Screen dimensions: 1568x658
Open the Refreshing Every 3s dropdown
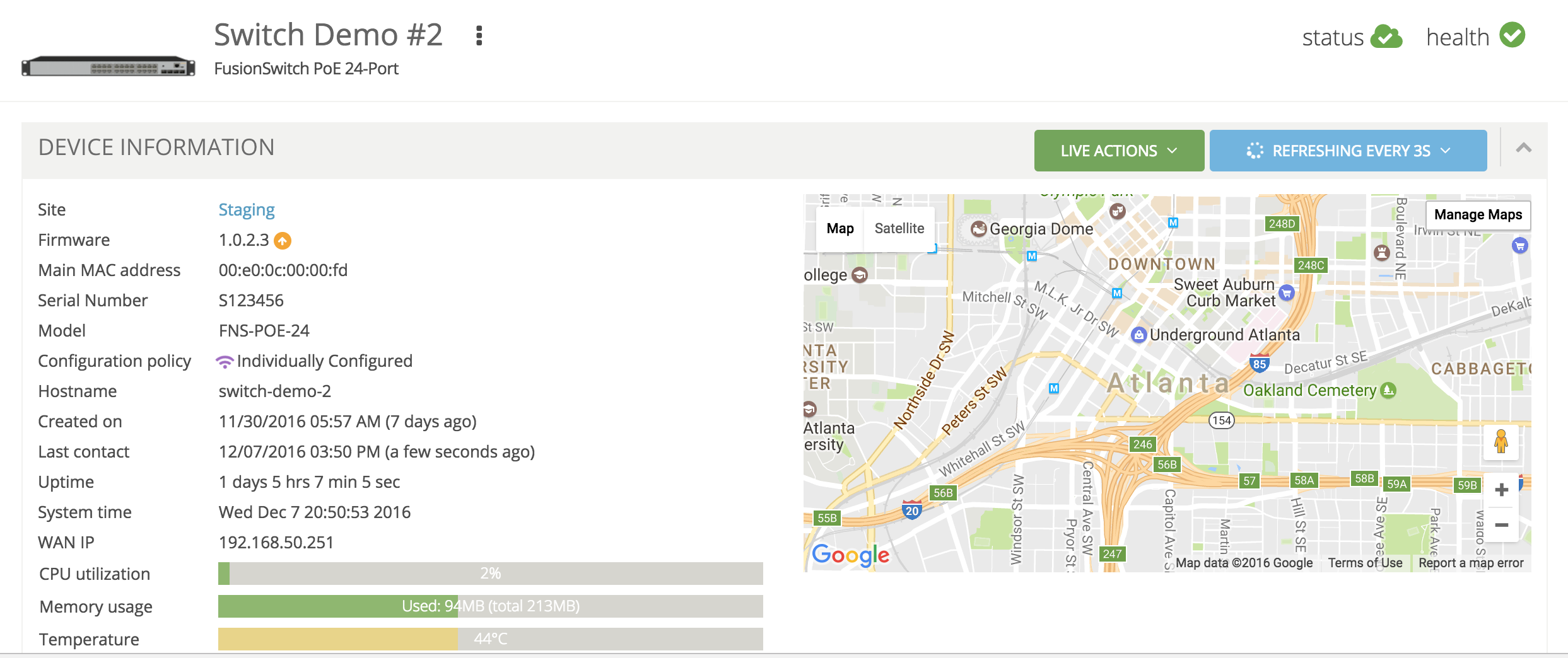pyautogui.click(x=1348, y=151)
